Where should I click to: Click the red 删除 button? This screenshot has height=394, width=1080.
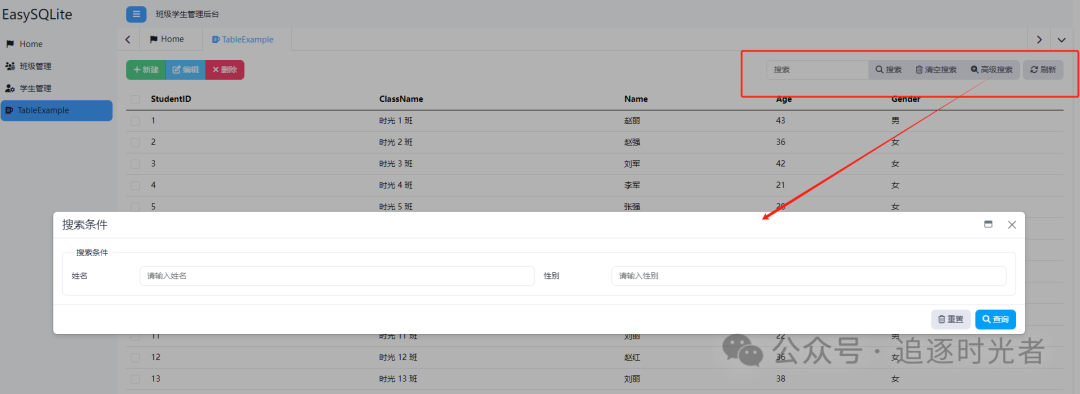(x=225, y=70)
